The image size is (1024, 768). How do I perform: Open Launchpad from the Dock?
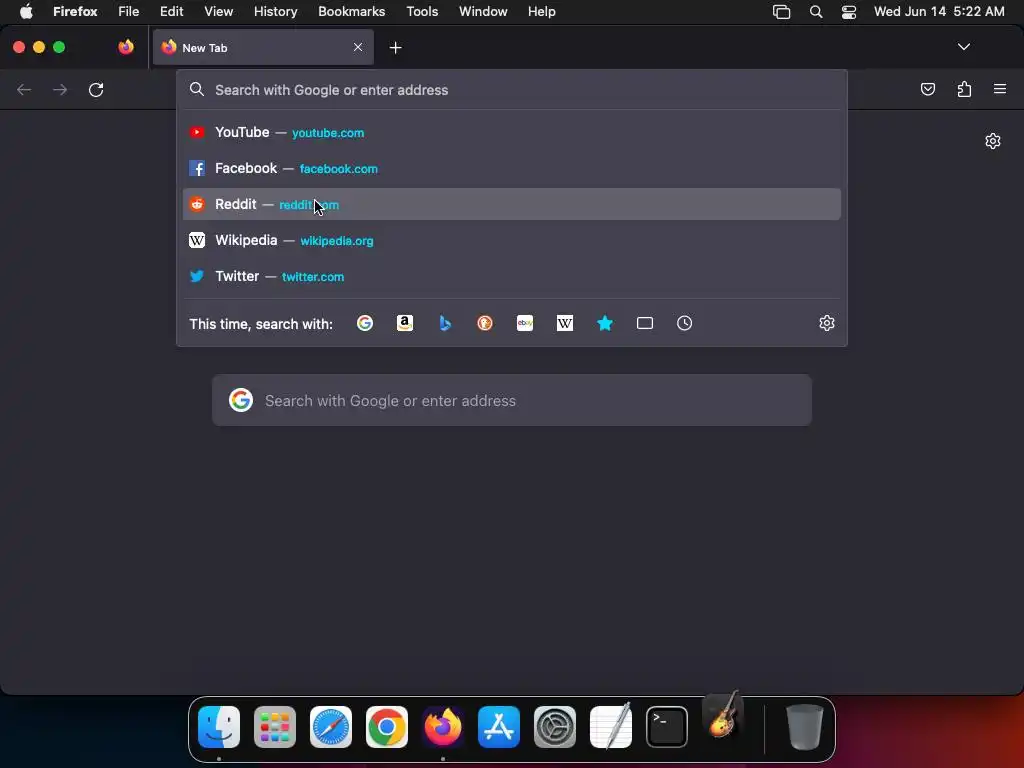click(x=275, y=727)
